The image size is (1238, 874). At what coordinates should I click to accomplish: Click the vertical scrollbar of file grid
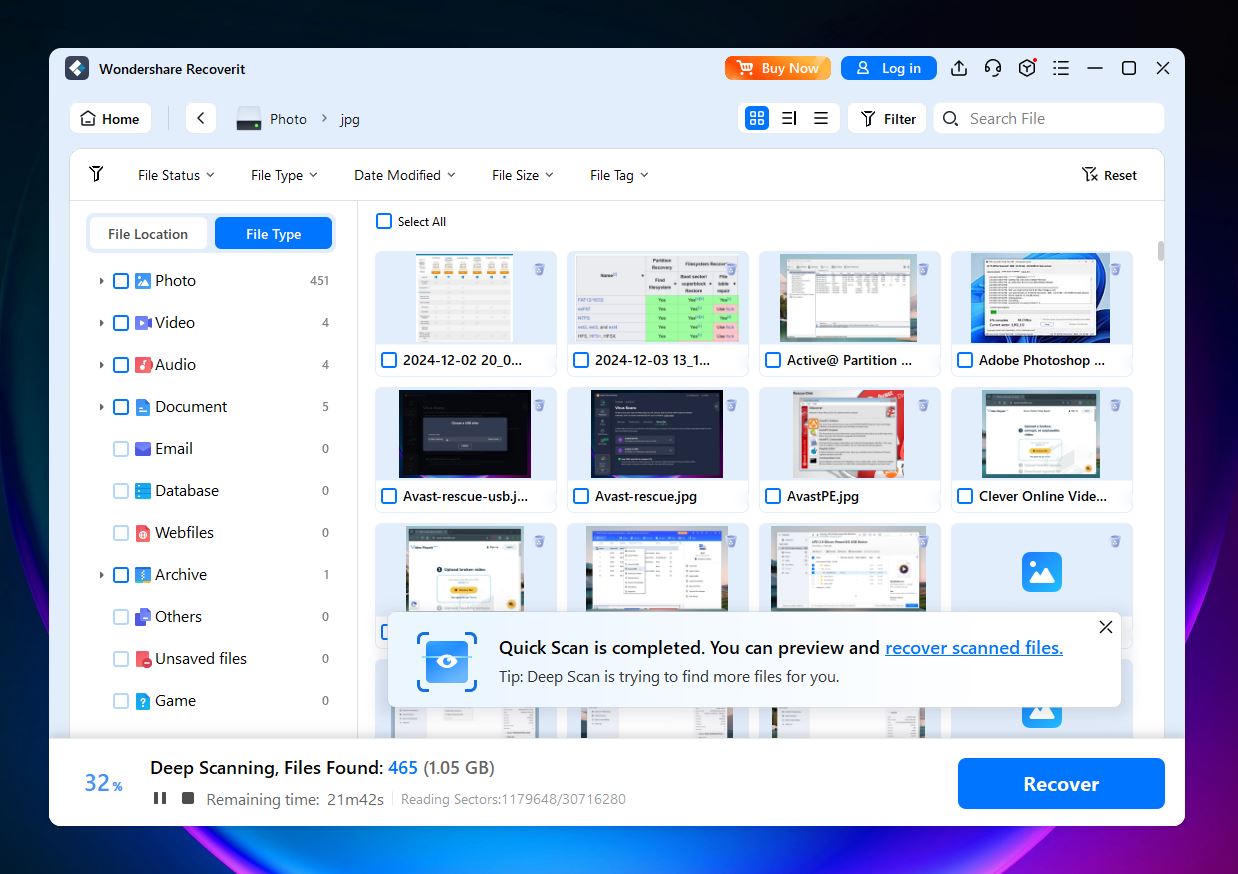point(1160,250)
